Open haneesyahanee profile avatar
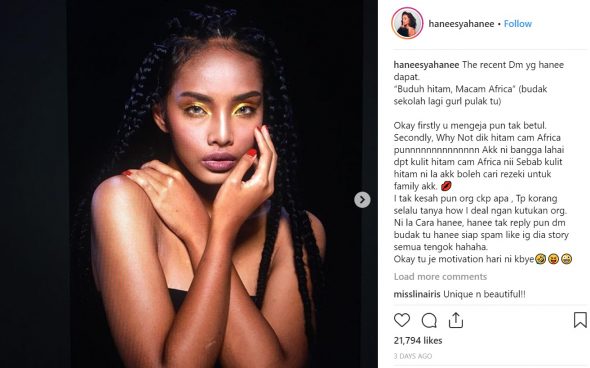This screenshot has height=368, width=590. pyautogui.click(x=407, y=23)
